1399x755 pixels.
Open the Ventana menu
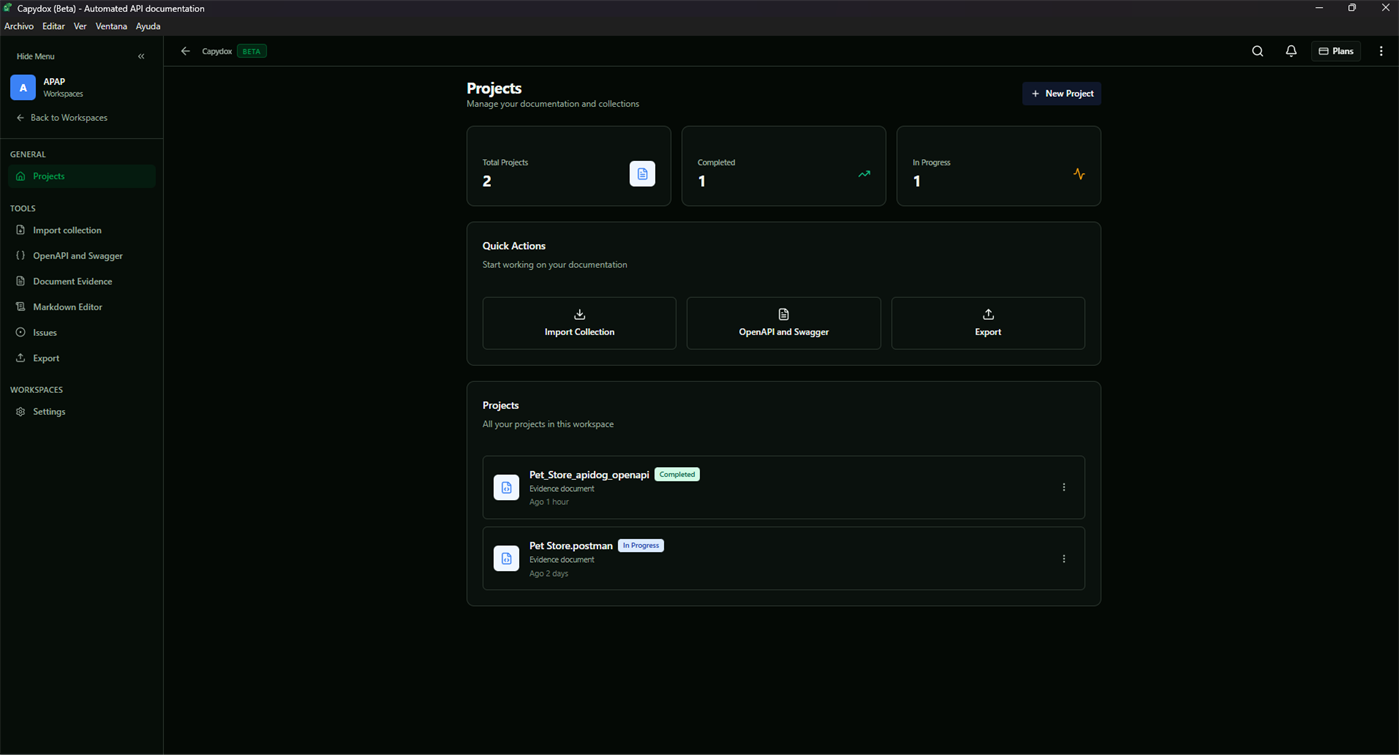click(x=111, y=26)
